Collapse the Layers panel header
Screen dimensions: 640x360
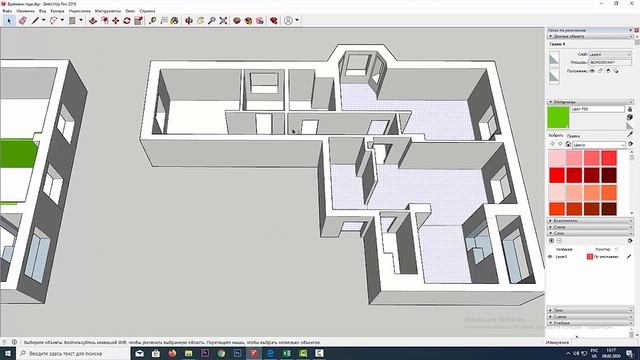[590, 233]
